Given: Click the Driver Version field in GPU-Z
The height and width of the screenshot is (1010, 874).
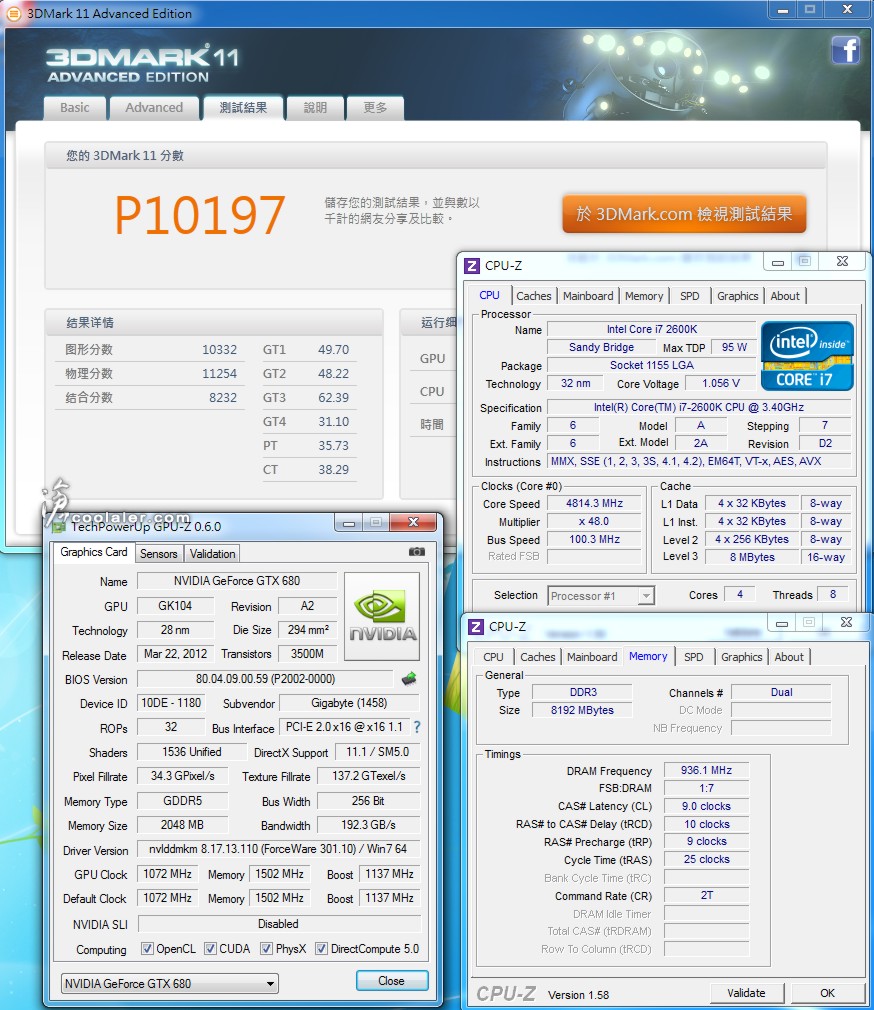Looking at the screenshot, I should [x=278, y=849].
